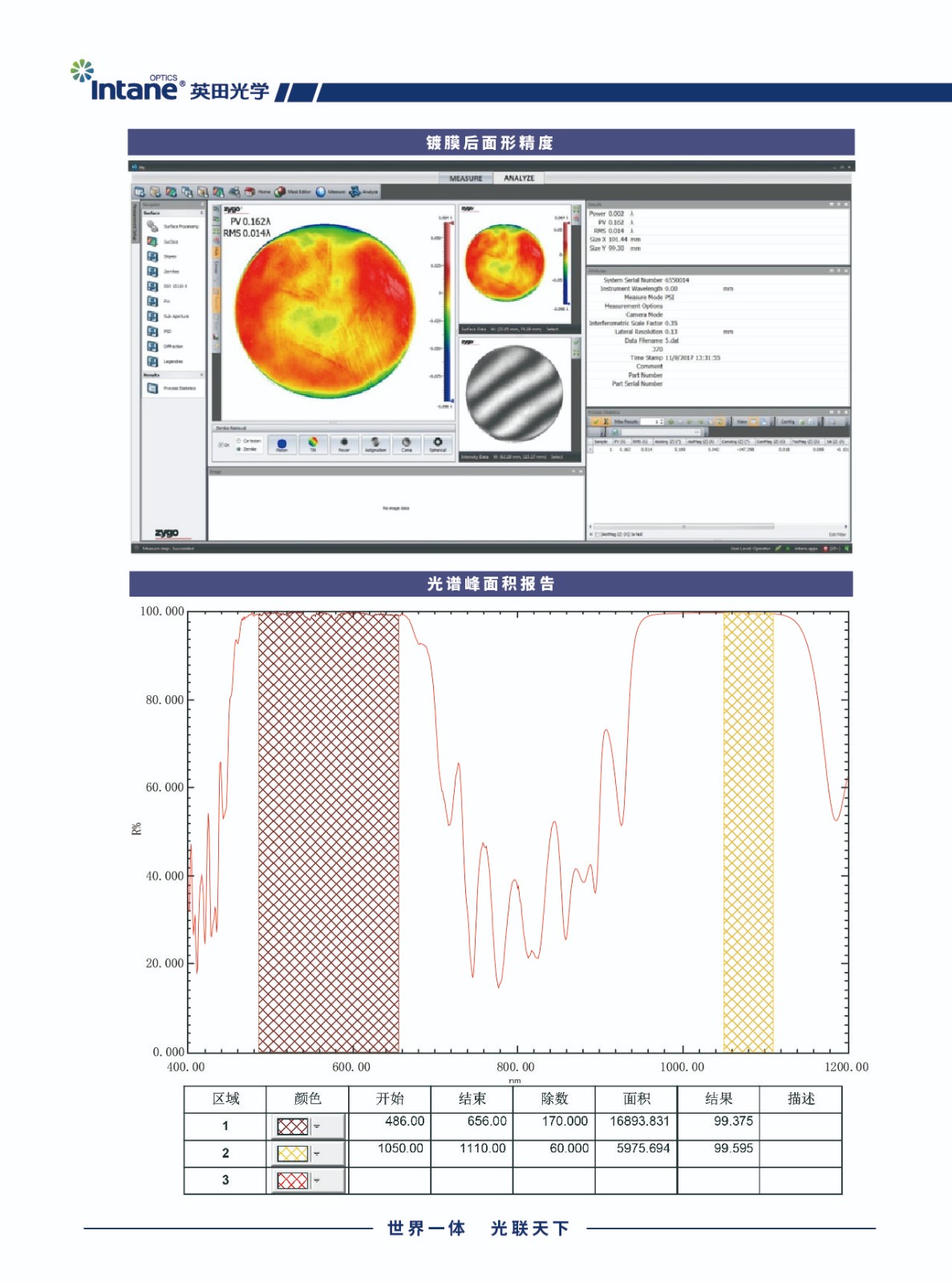Click the large surface map plot

click(325, 310)
